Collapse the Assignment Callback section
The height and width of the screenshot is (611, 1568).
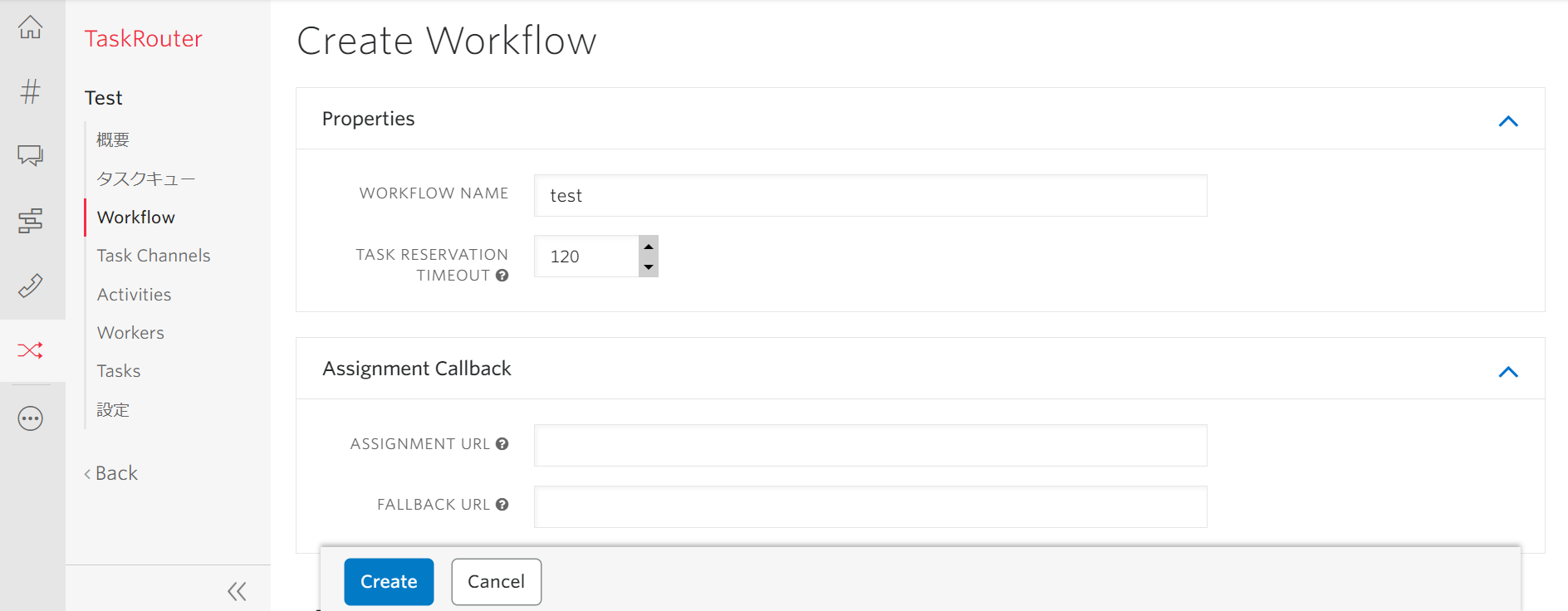1508,372
